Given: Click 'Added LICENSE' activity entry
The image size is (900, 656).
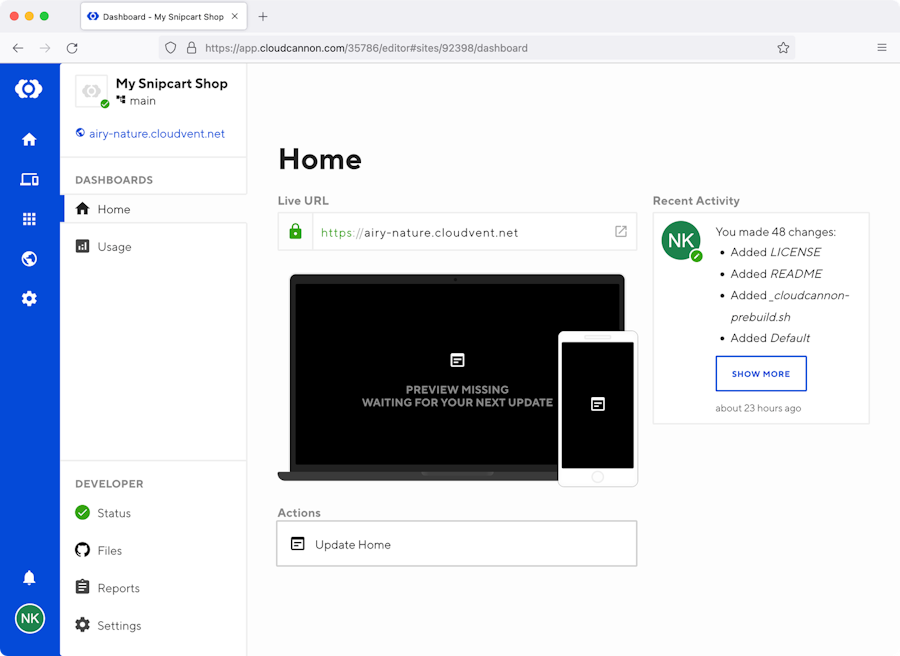Looking at the screenshot, I should tap(775, 252).
